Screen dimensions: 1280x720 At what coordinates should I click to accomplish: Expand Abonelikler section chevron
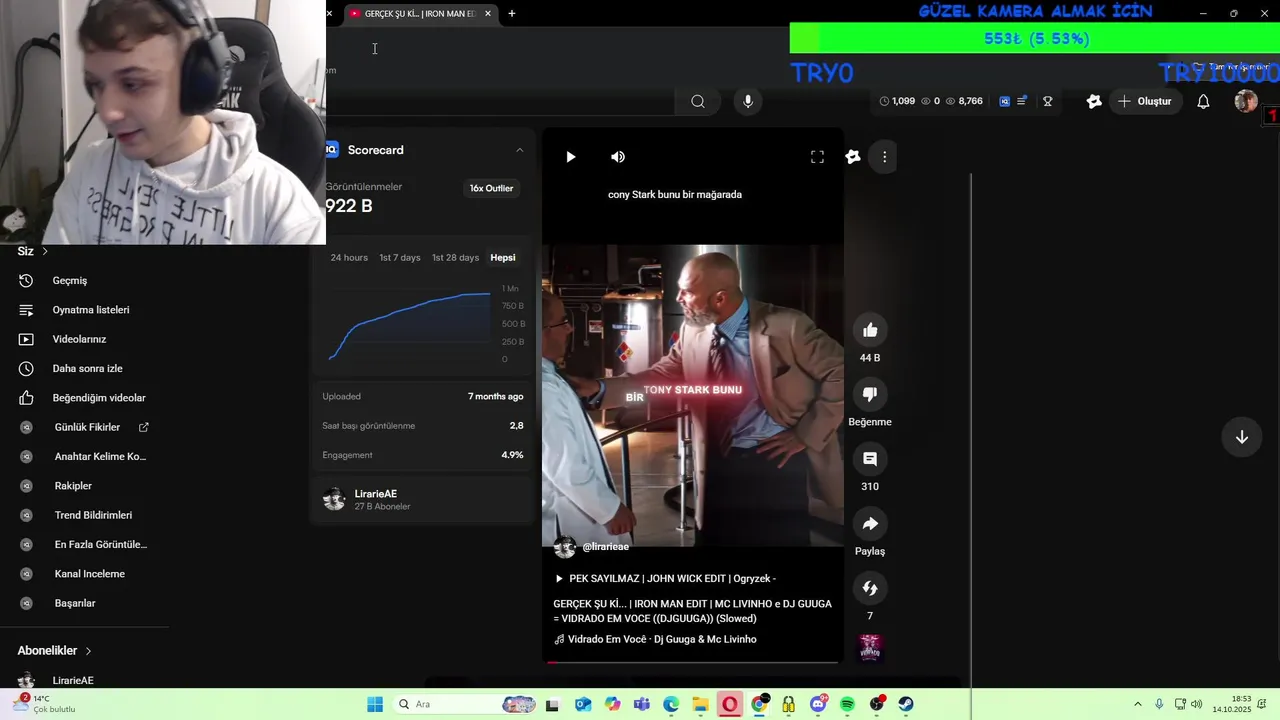(x=88, y=651)
